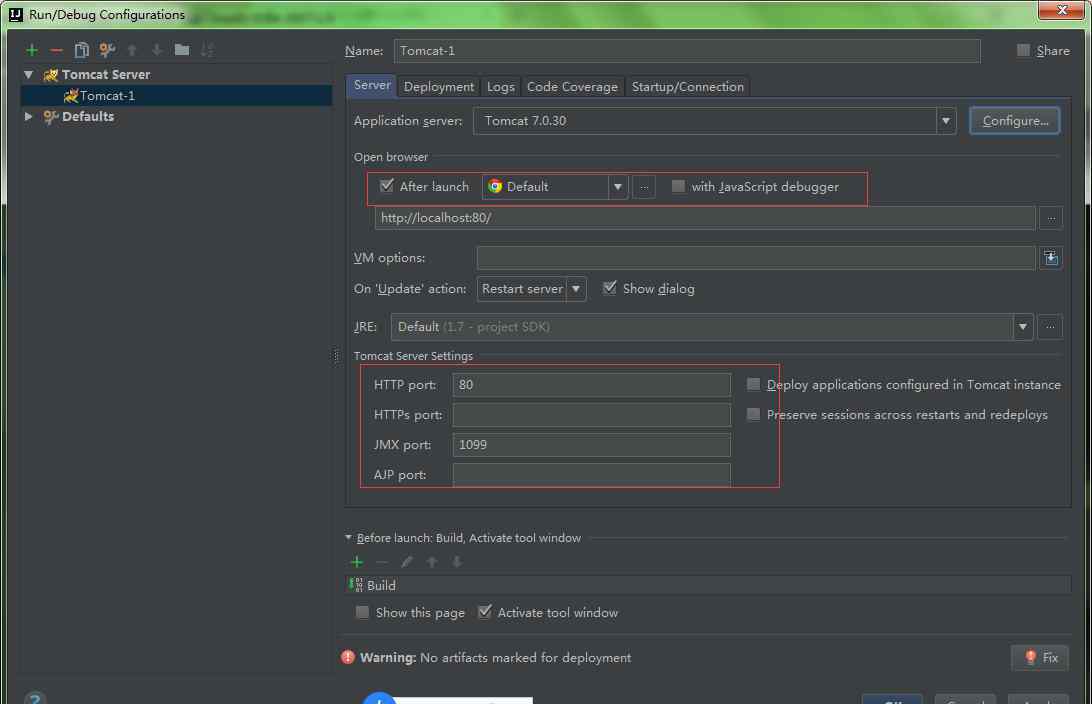Open the edit defaults wrench icon

click(107, 50)
